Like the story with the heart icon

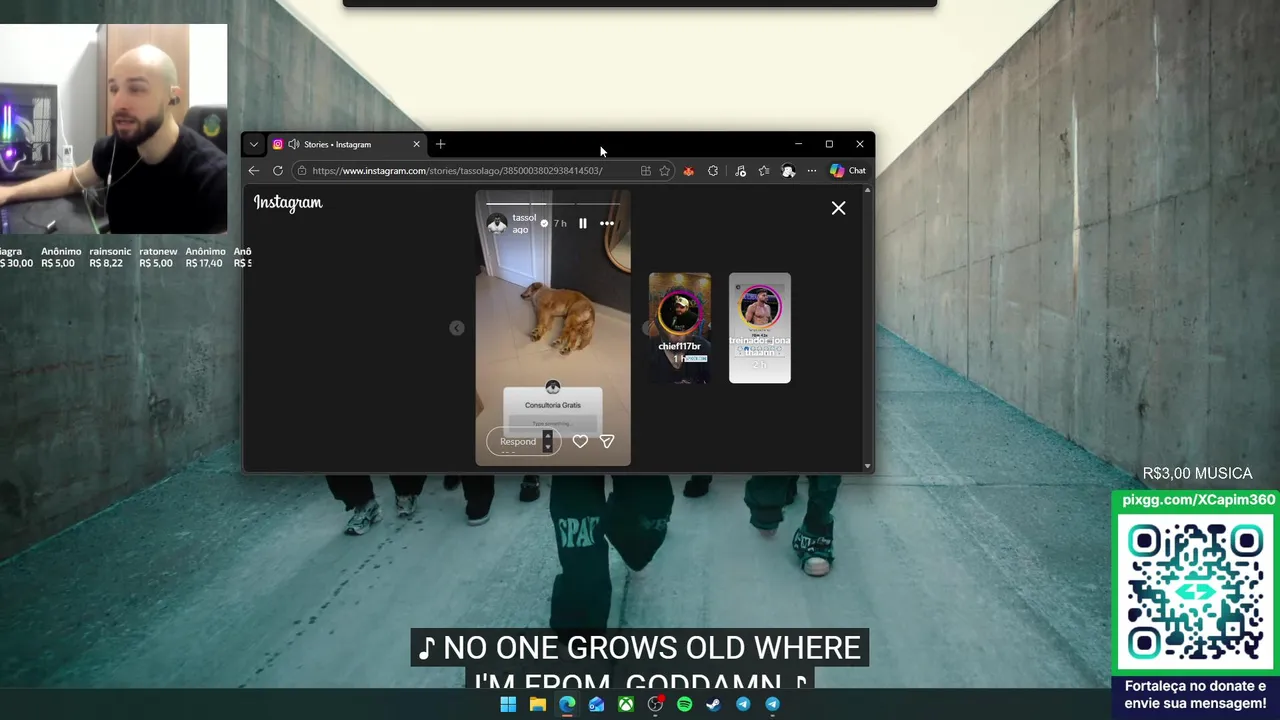(580, 441)
